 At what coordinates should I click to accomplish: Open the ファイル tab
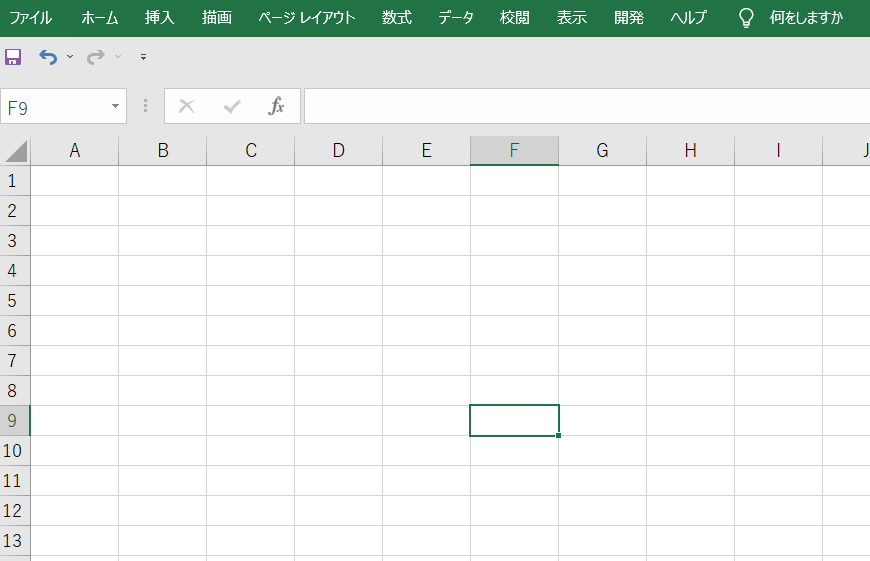coord(31,18)
